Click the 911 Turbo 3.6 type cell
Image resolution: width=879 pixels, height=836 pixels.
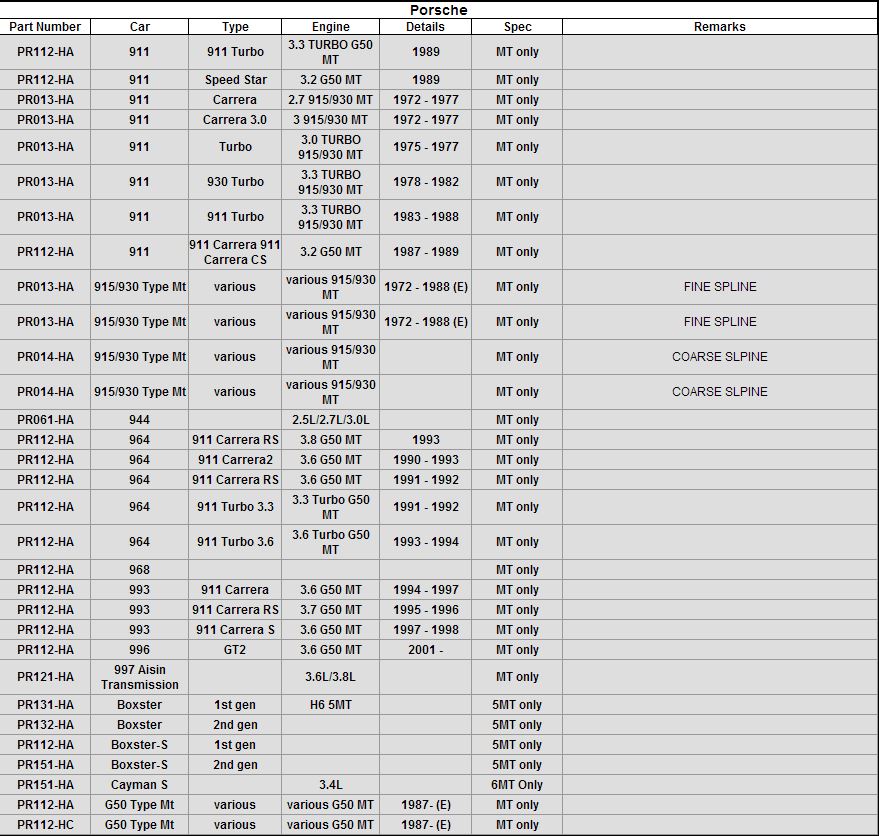click(x=235, y=542)
